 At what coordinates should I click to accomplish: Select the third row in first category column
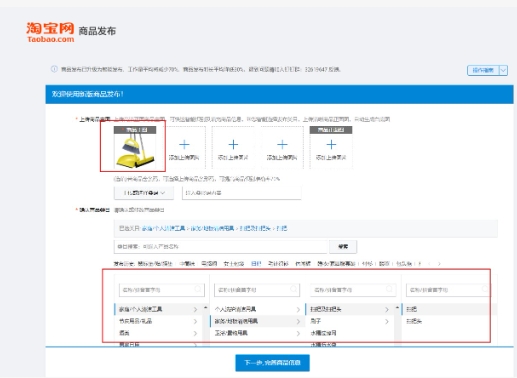click(x=158, y=333)
